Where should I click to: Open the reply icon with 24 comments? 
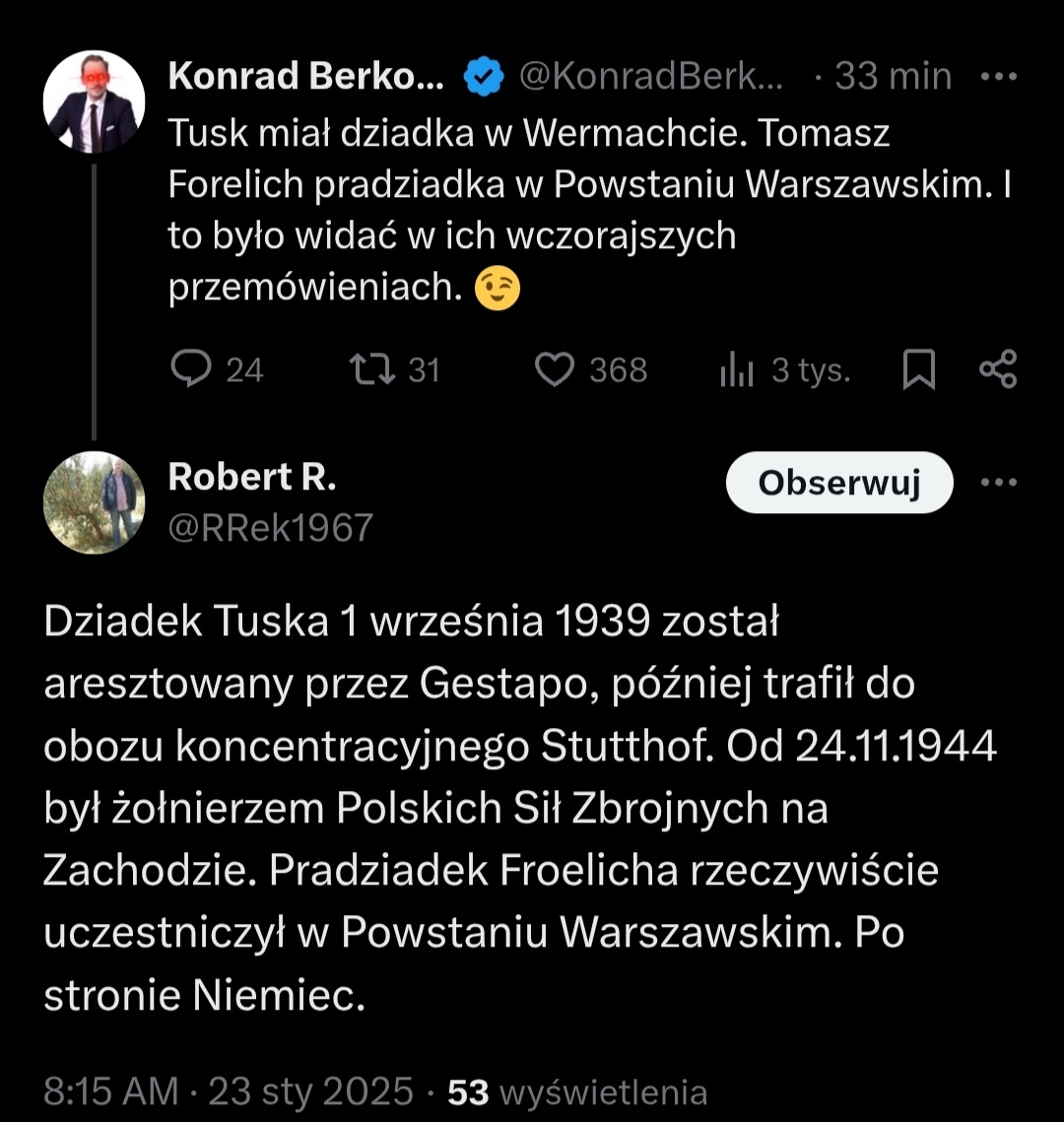tap(192, 369)
